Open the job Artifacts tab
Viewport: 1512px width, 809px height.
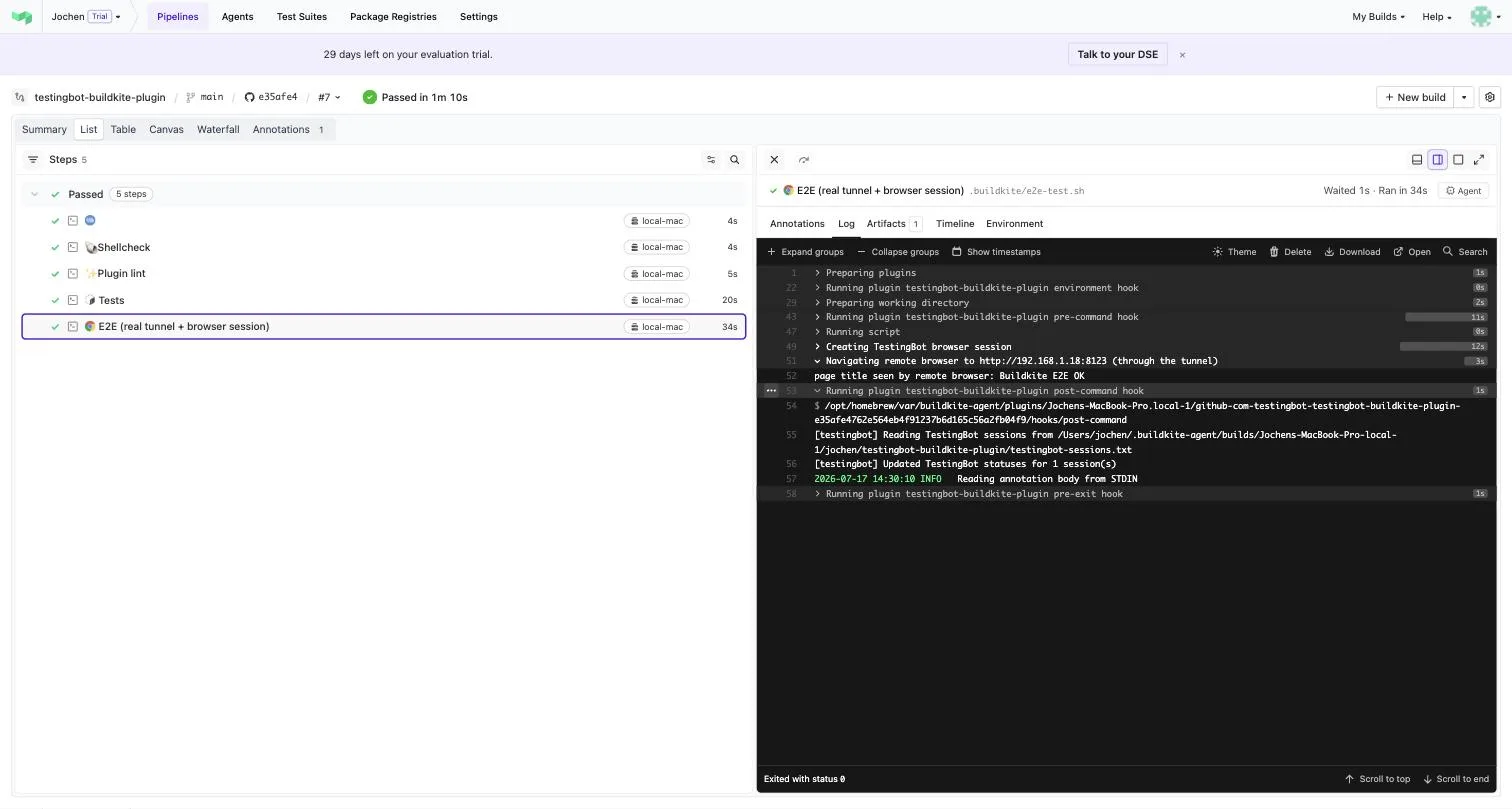coord(894,224)
